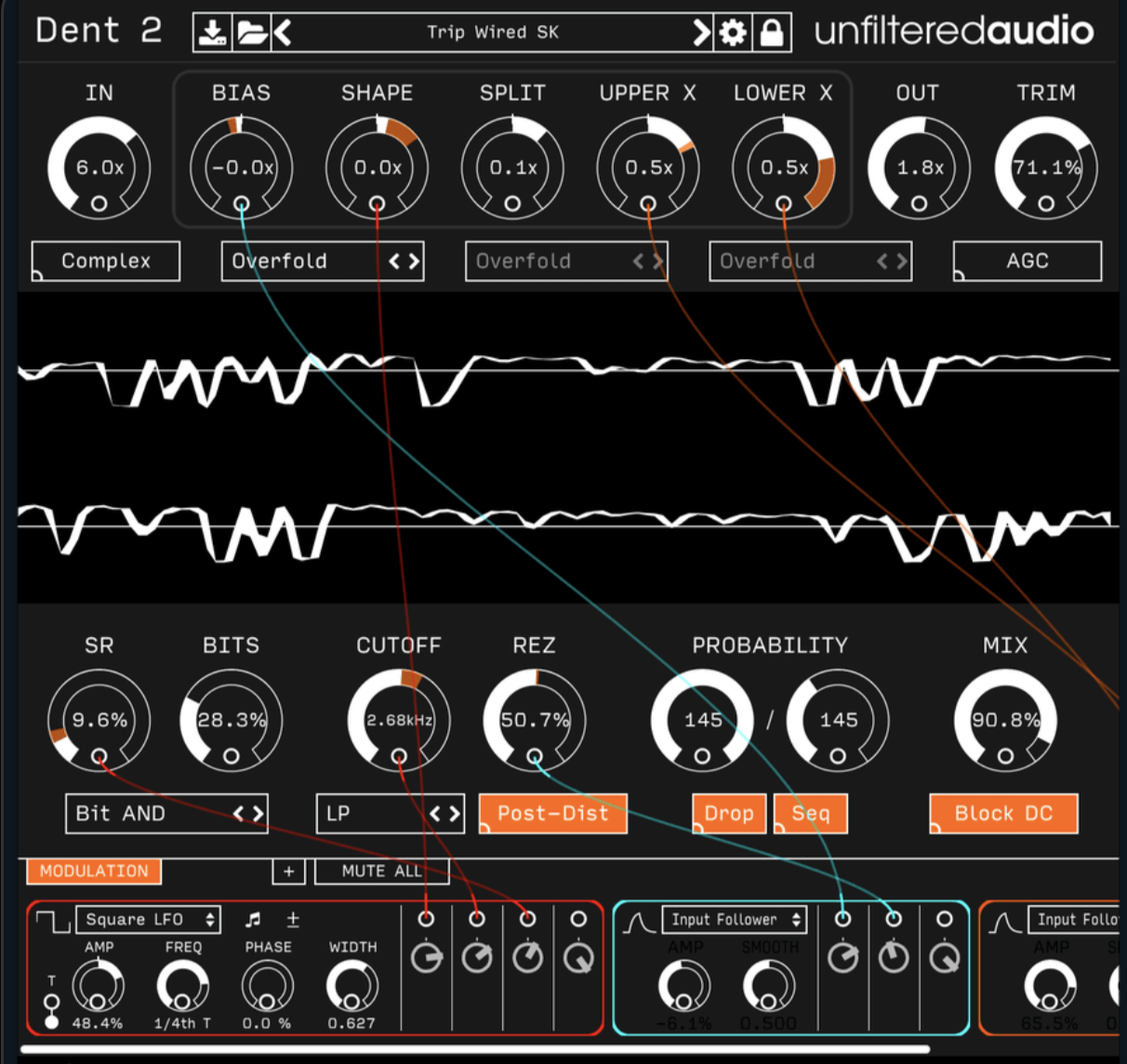Toggle the Post-Dist filter button

coord(552,814)
